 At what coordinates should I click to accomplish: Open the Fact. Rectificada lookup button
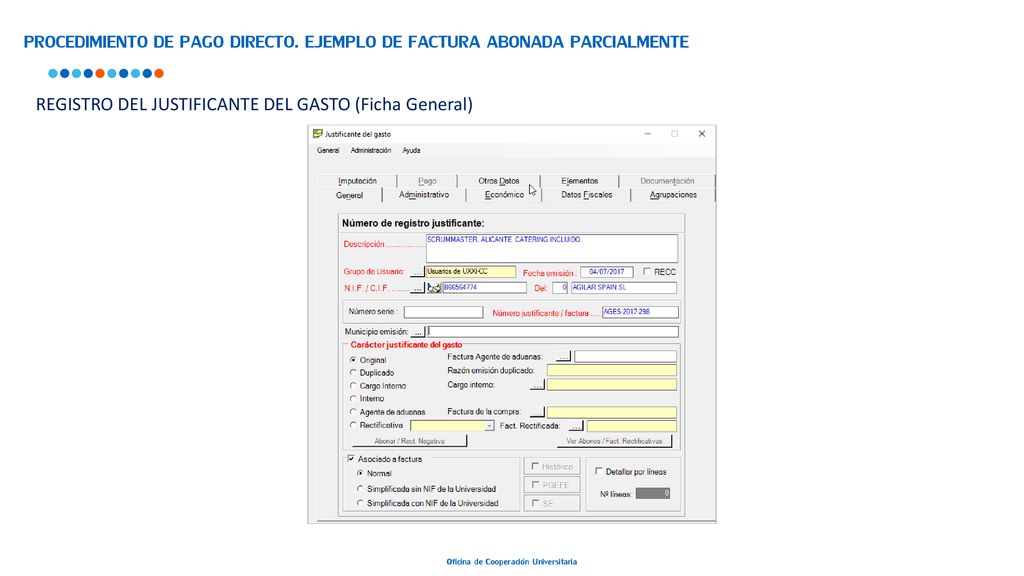pyautogui.click(x=576, y=426)
